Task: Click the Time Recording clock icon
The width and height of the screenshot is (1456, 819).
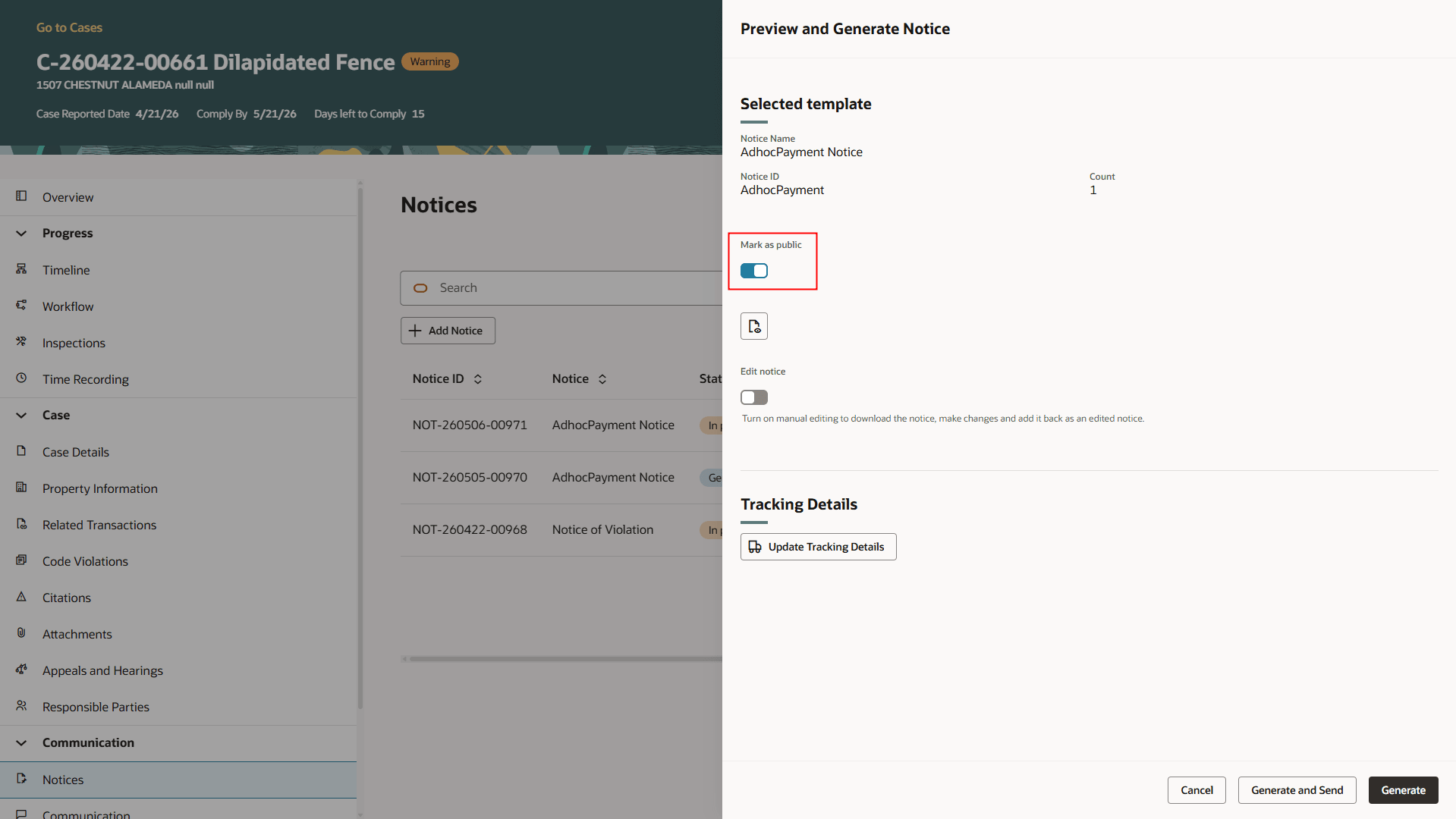Action: pyautogui.click(x=21, y=378)
